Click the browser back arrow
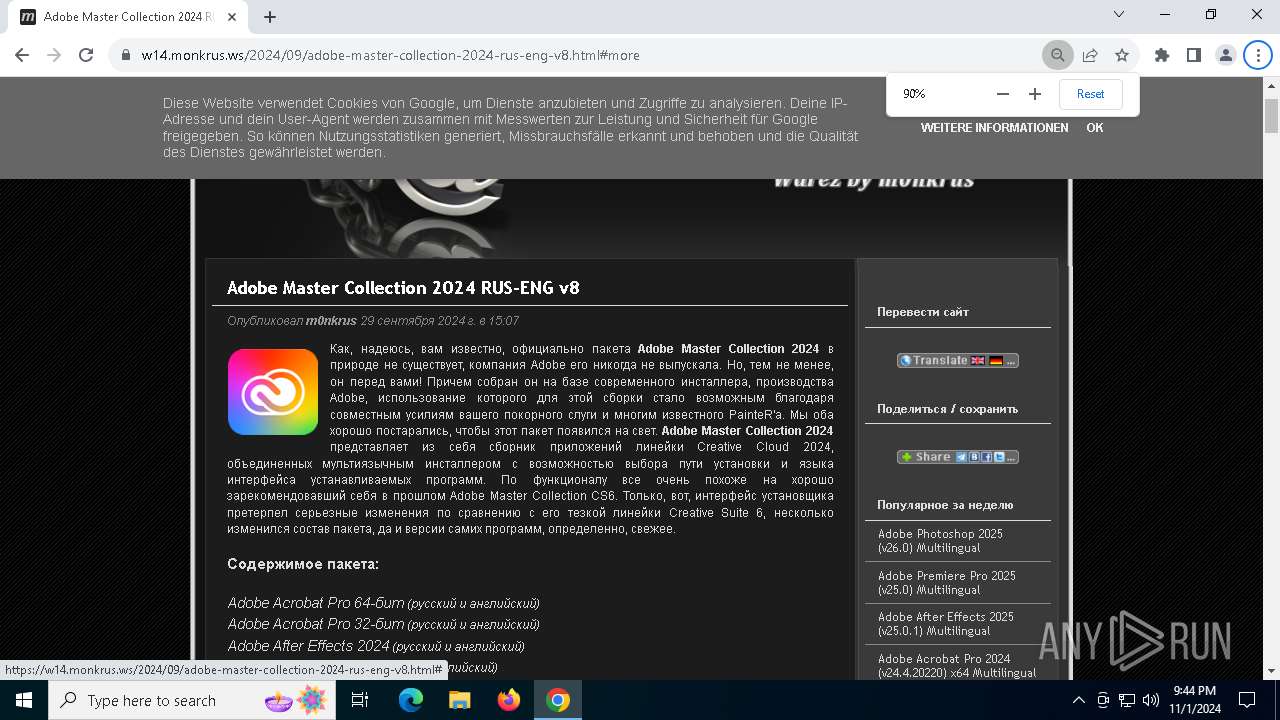Screen dimensions: 1280x720 22,55
